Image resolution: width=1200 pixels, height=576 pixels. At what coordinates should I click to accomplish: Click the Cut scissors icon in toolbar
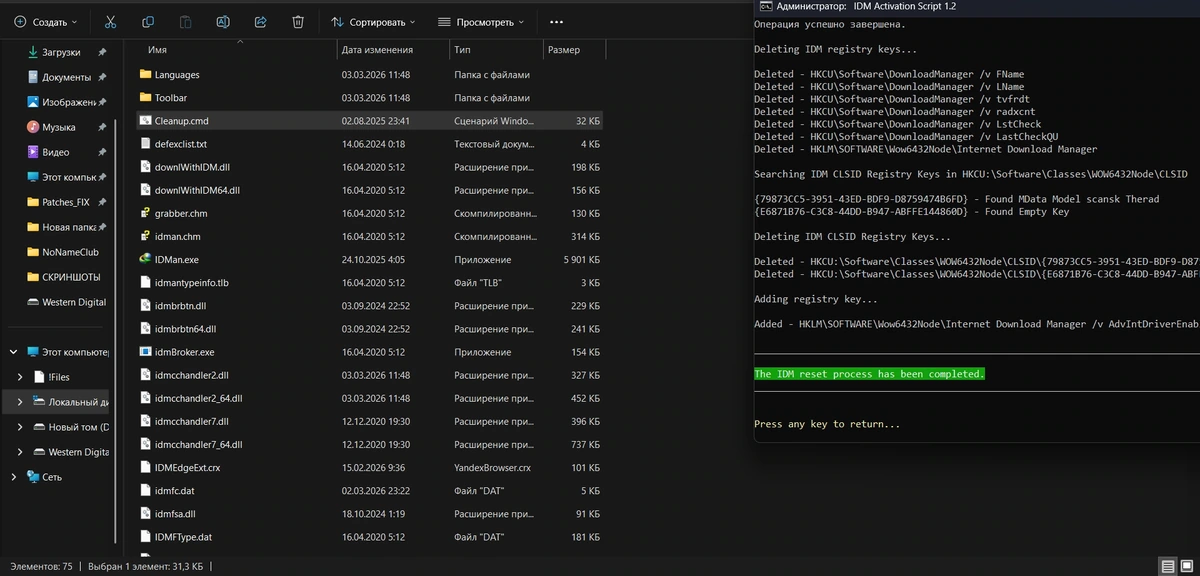pos(110,21)
